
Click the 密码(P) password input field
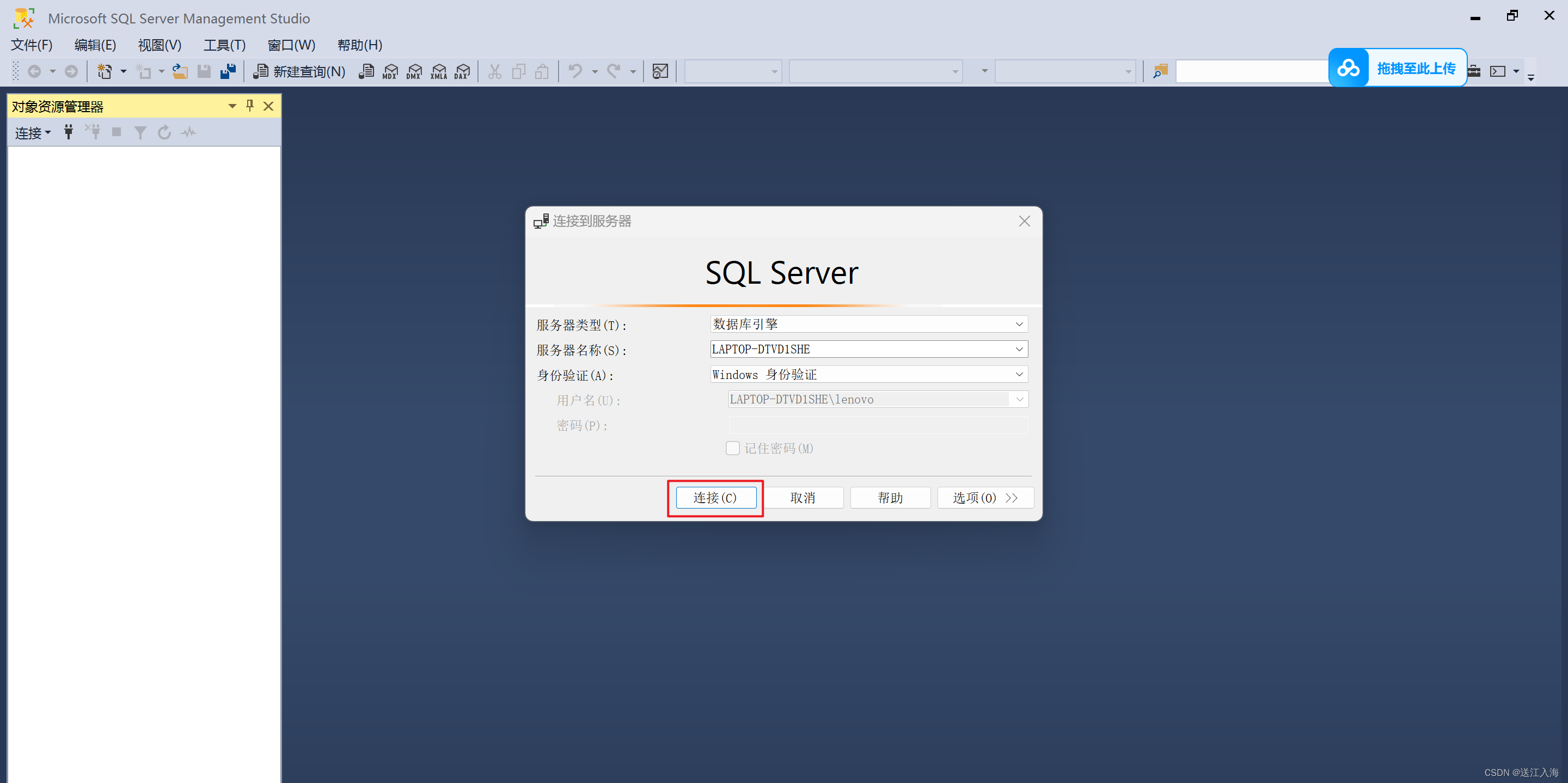(877, 425)
